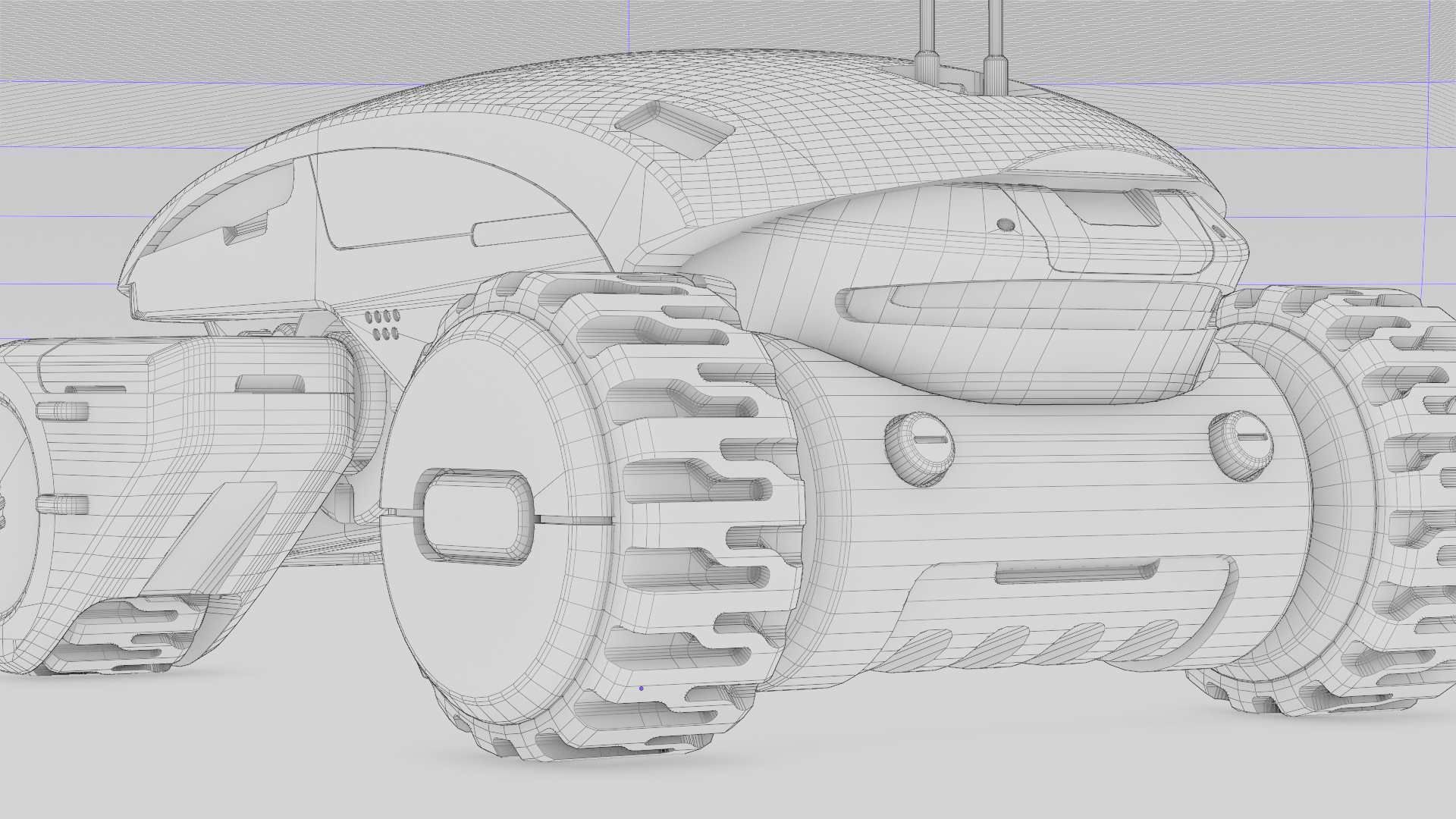Select the long horizontal slot on lower axle cylinder

click(x=1077, y=572)
